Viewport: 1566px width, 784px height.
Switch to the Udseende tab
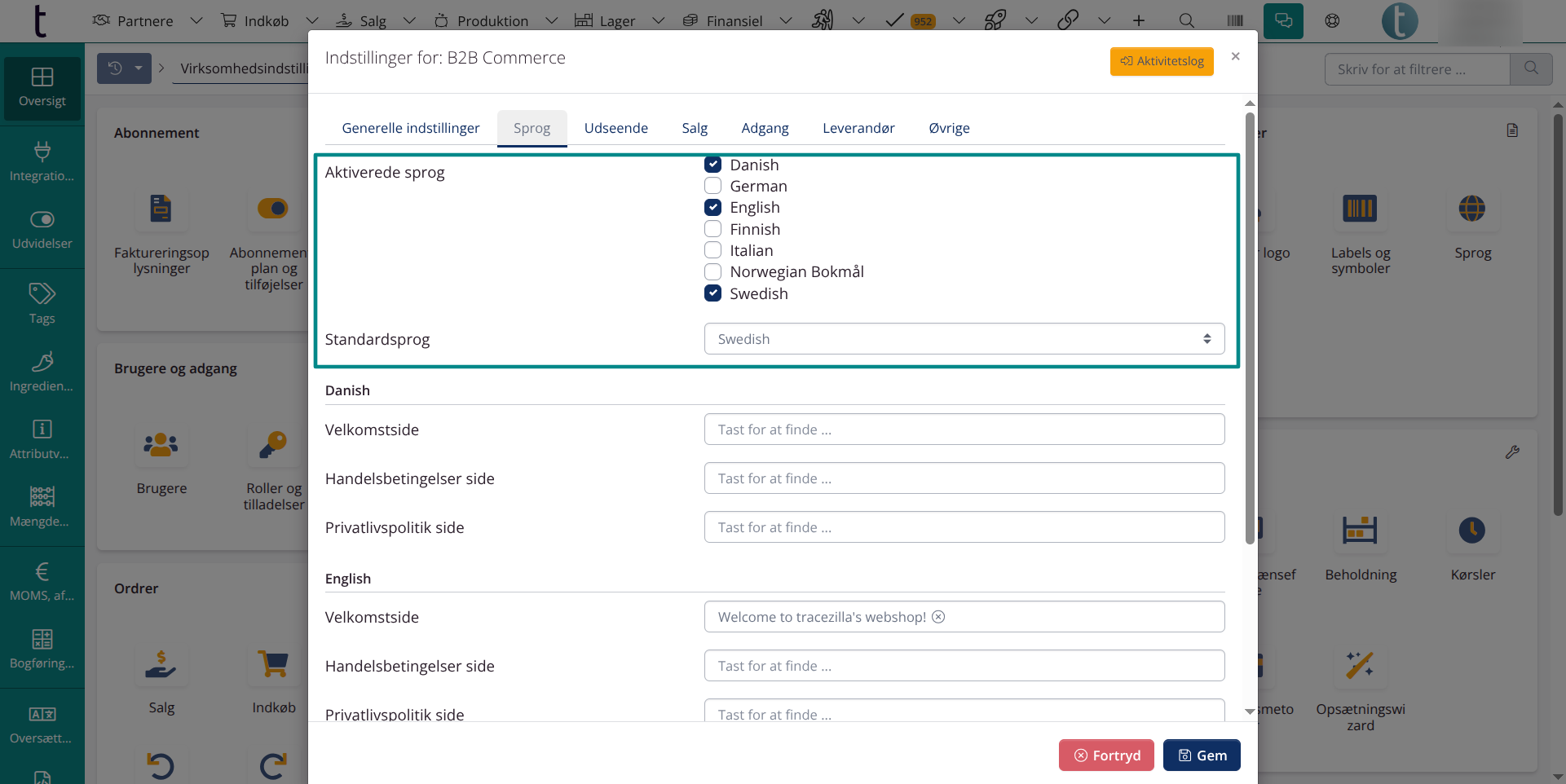(x=615, y=128)
